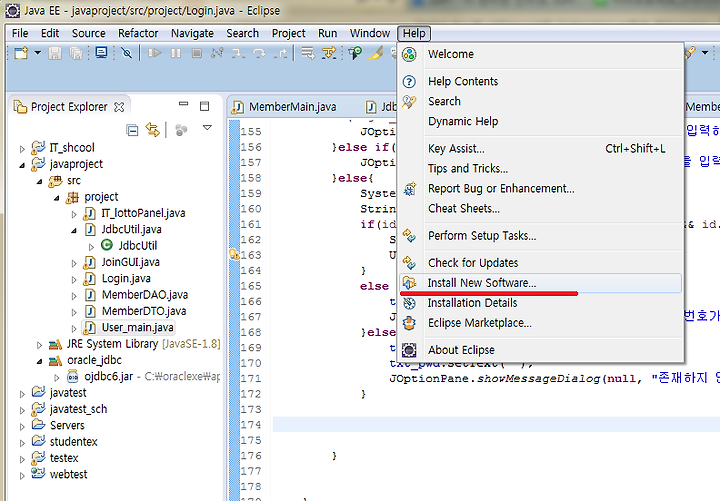Toggle the Use Step Filters icon

(x=329, y=53)
